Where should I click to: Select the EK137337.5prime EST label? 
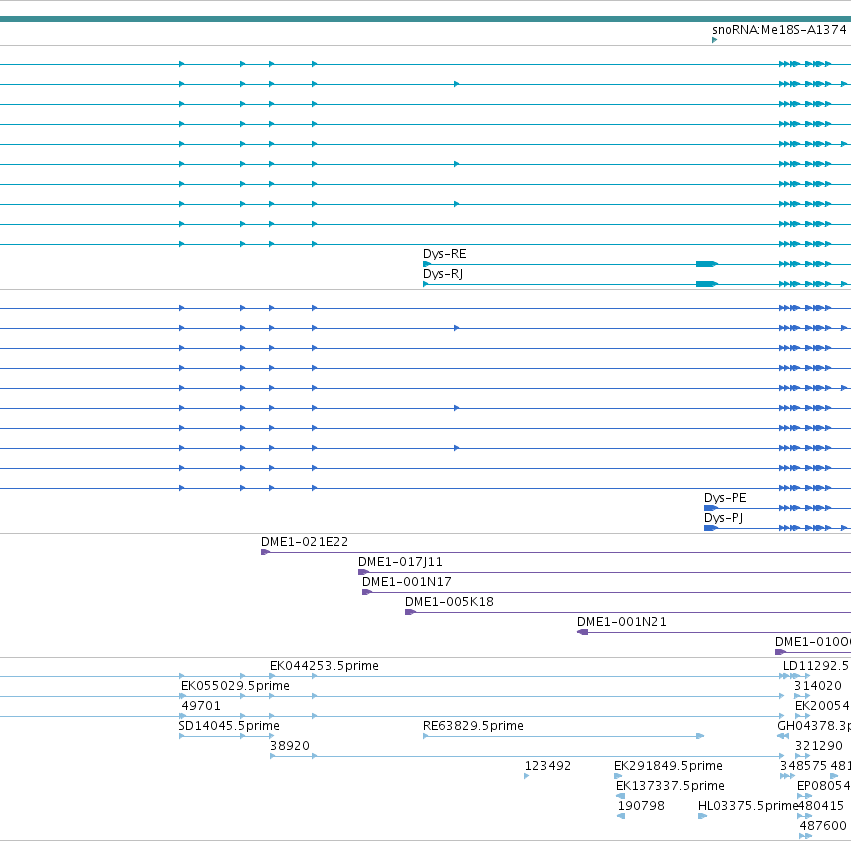click(670, 787)
